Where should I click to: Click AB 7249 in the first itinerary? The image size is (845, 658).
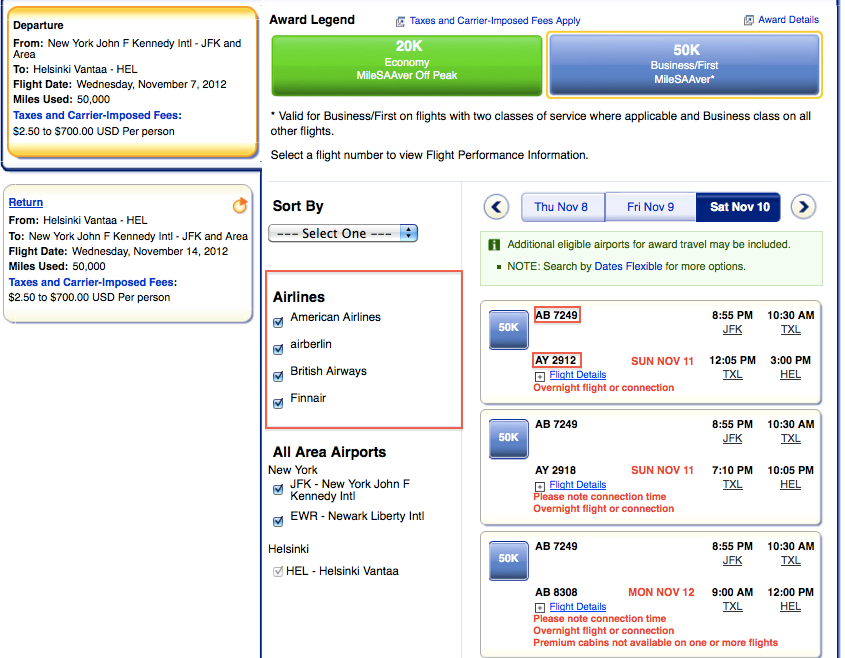pos(557,315)
